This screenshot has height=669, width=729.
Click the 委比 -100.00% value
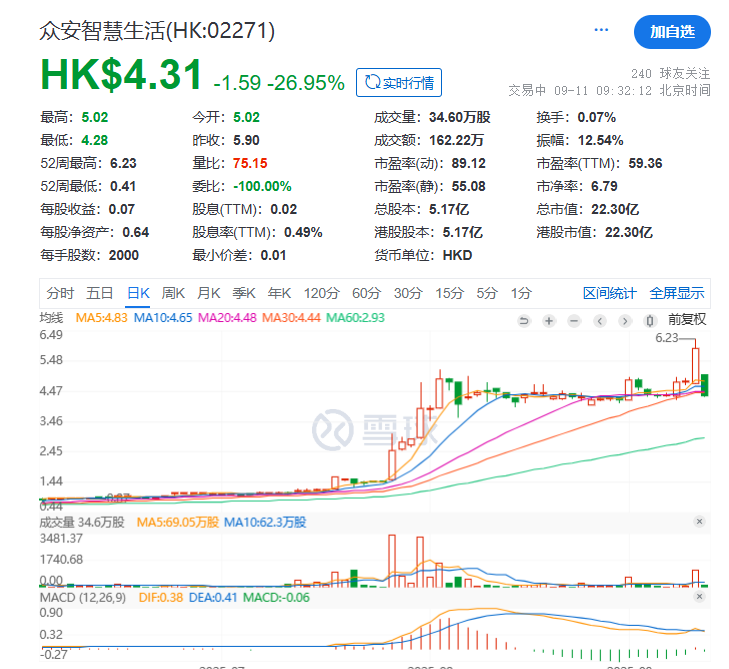(x=262, y=186)
